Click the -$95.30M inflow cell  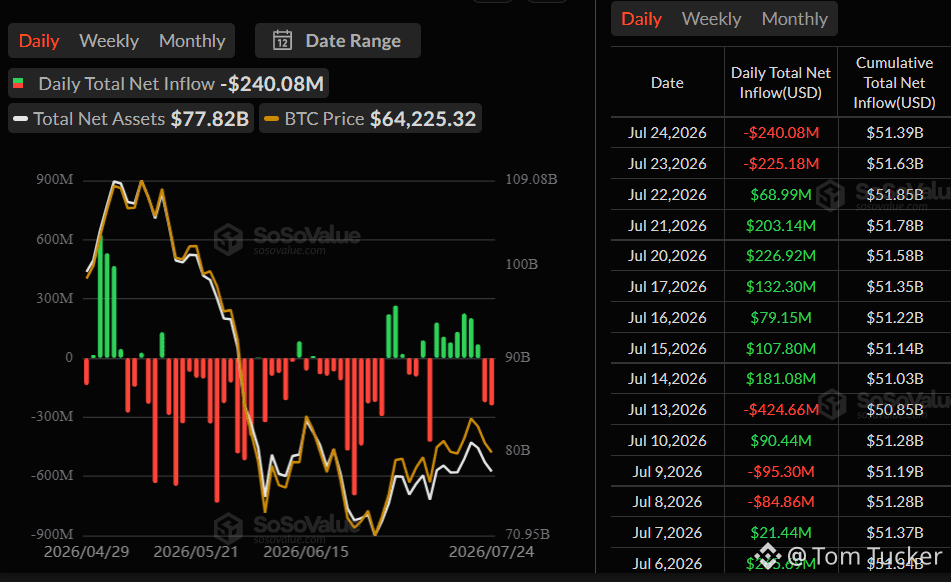click(x=781, y=471)
